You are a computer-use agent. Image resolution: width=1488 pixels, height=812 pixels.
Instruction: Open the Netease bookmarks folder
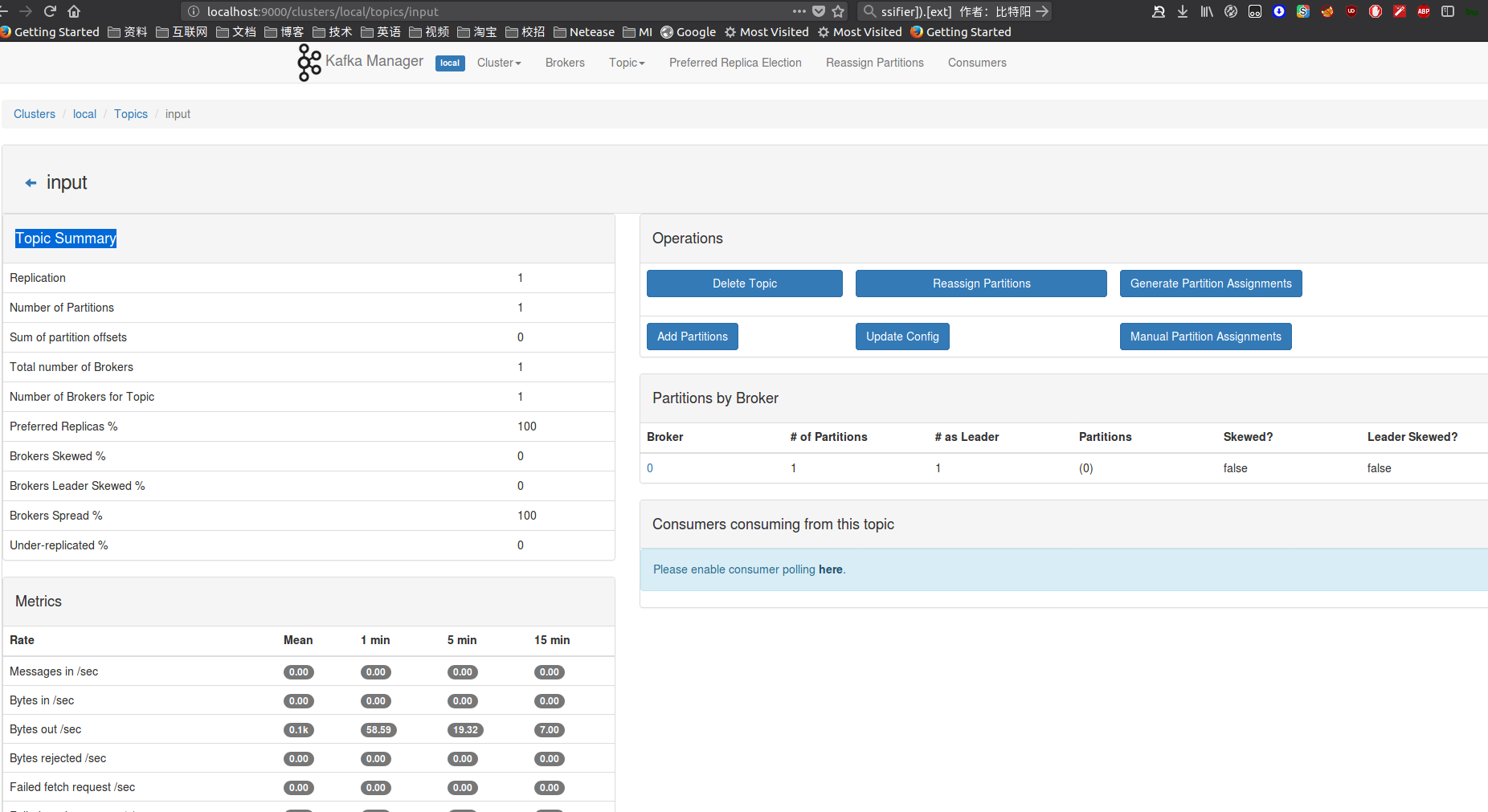584,32
